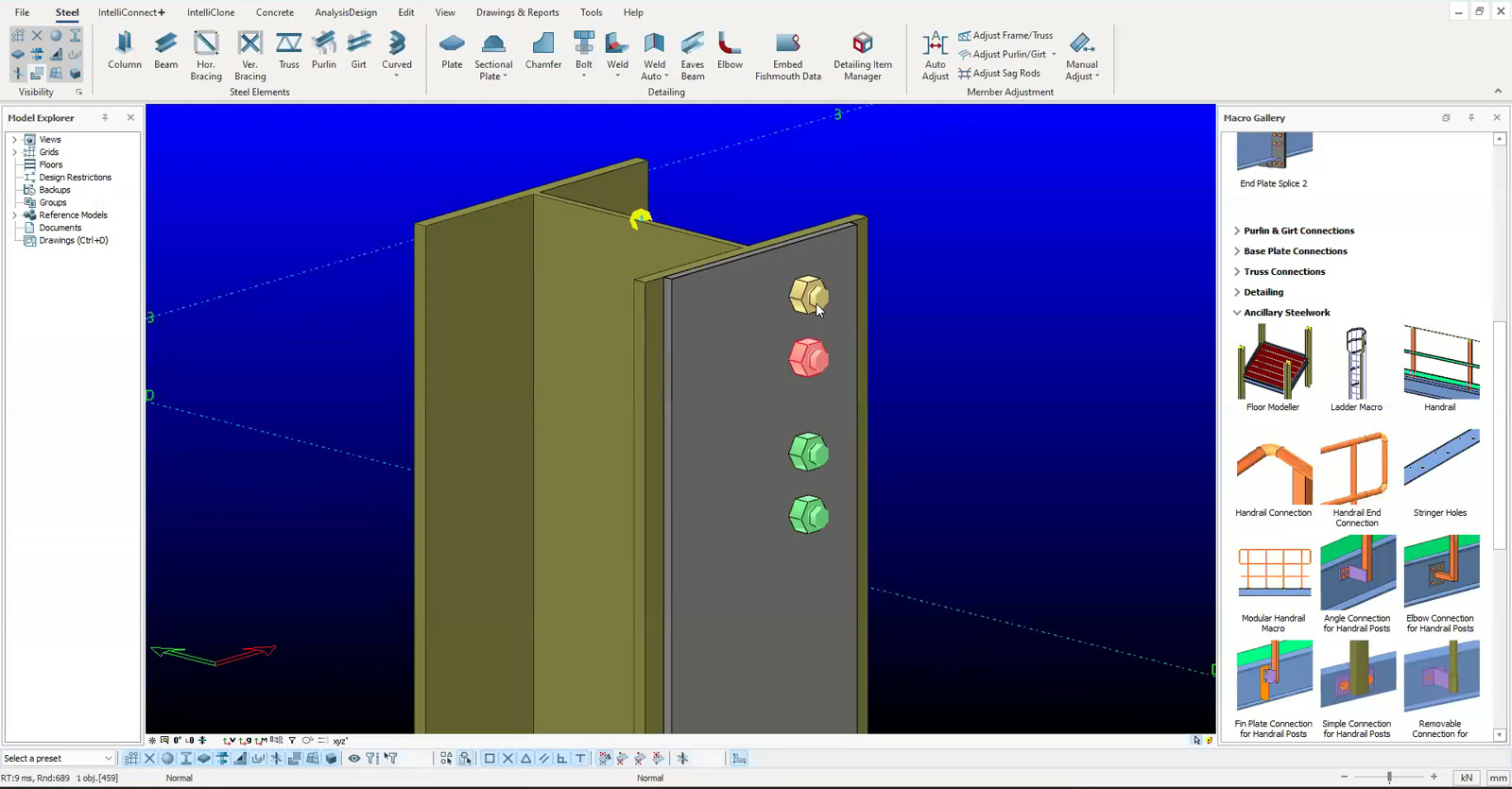Image resolution: width=1512 pixels, height=789 pixels.
Task: Click the mm length unit button
Action: [1498, 778]
